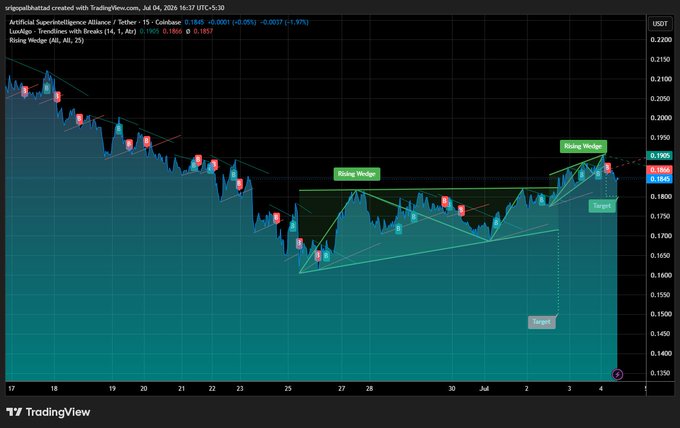
Task: Click 0.2050 on the price axis
Action: [660, 99]
